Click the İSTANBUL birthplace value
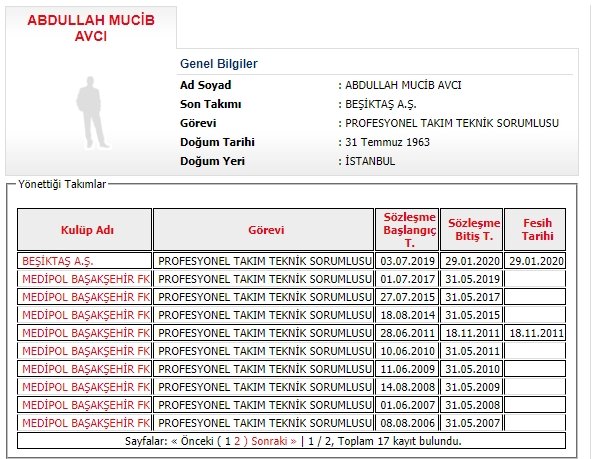Screen dimensions: 593x459 pyautogui.click(x=370, y=161)
